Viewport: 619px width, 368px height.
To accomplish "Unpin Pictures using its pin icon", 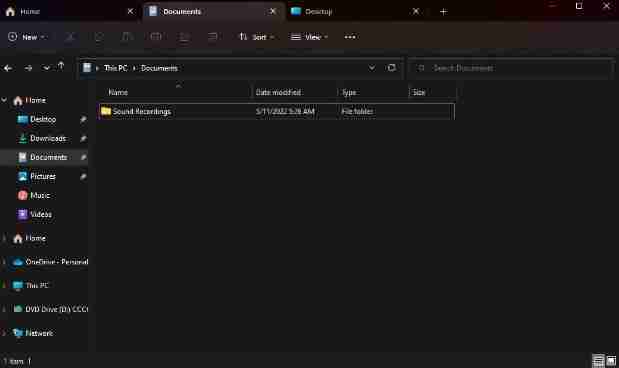I will tap(83, 176).
